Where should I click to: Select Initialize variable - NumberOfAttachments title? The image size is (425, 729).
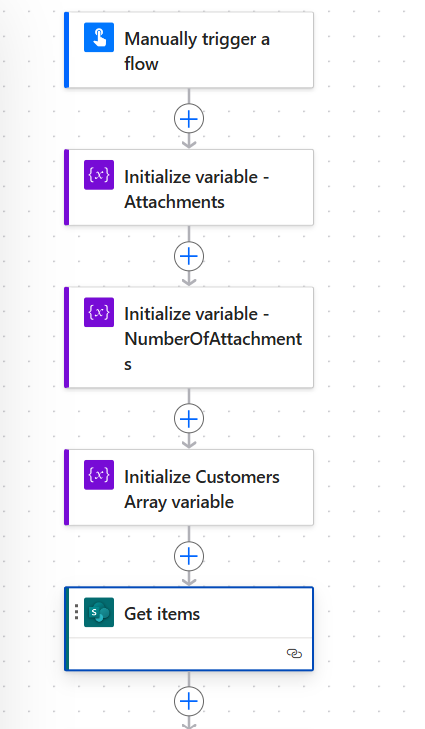[x=213, y=339]
